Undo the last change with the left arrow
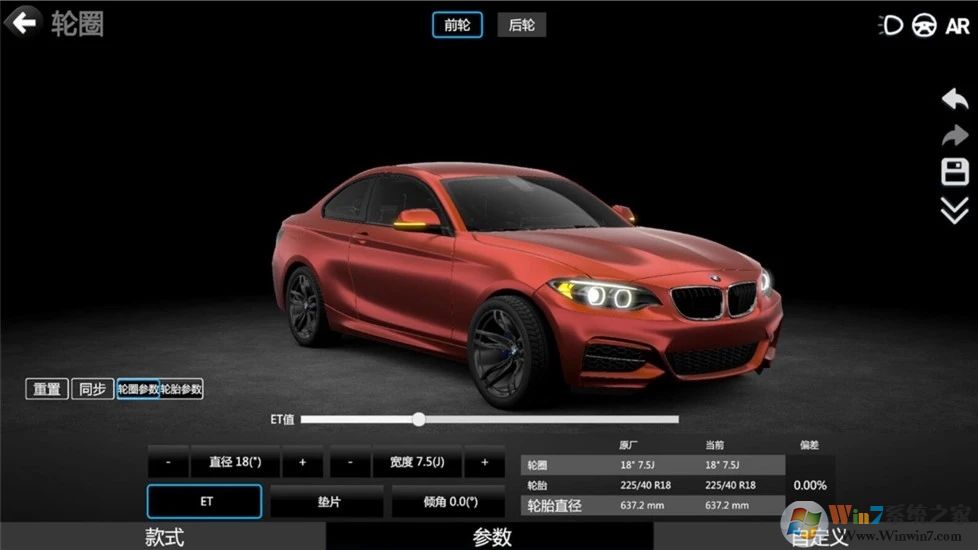The width and height of the screenshot is (978, 550). pos(954,99)
